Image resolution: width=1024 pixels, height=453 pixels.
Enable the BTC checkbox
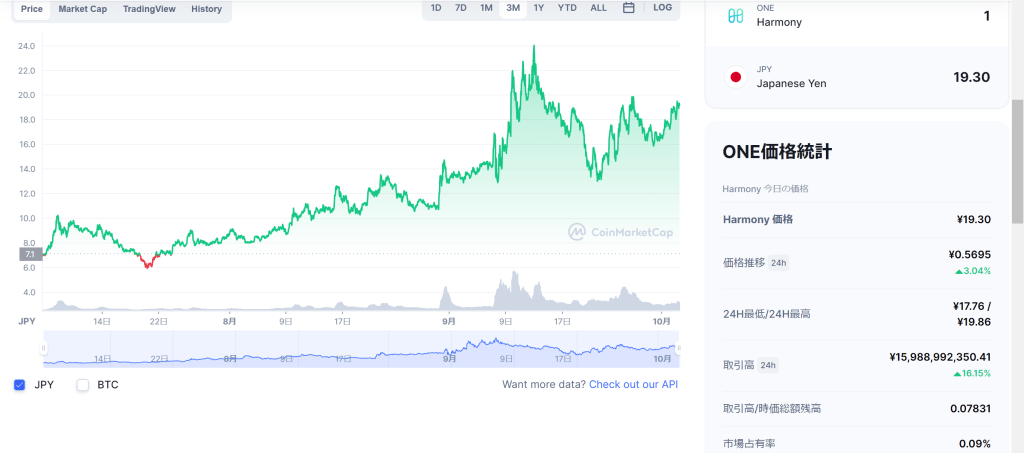click(83, 384)
